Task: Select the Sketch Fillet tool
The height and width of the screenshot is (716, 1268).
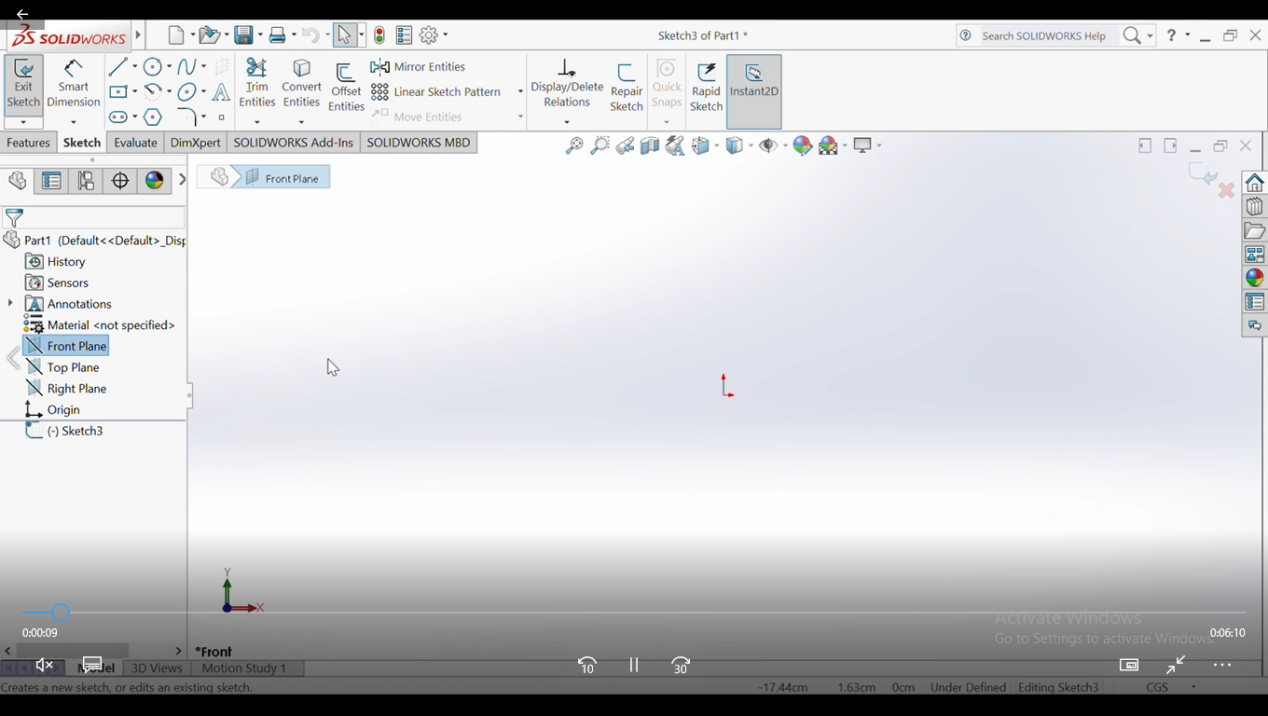Action: coord(187,117)
